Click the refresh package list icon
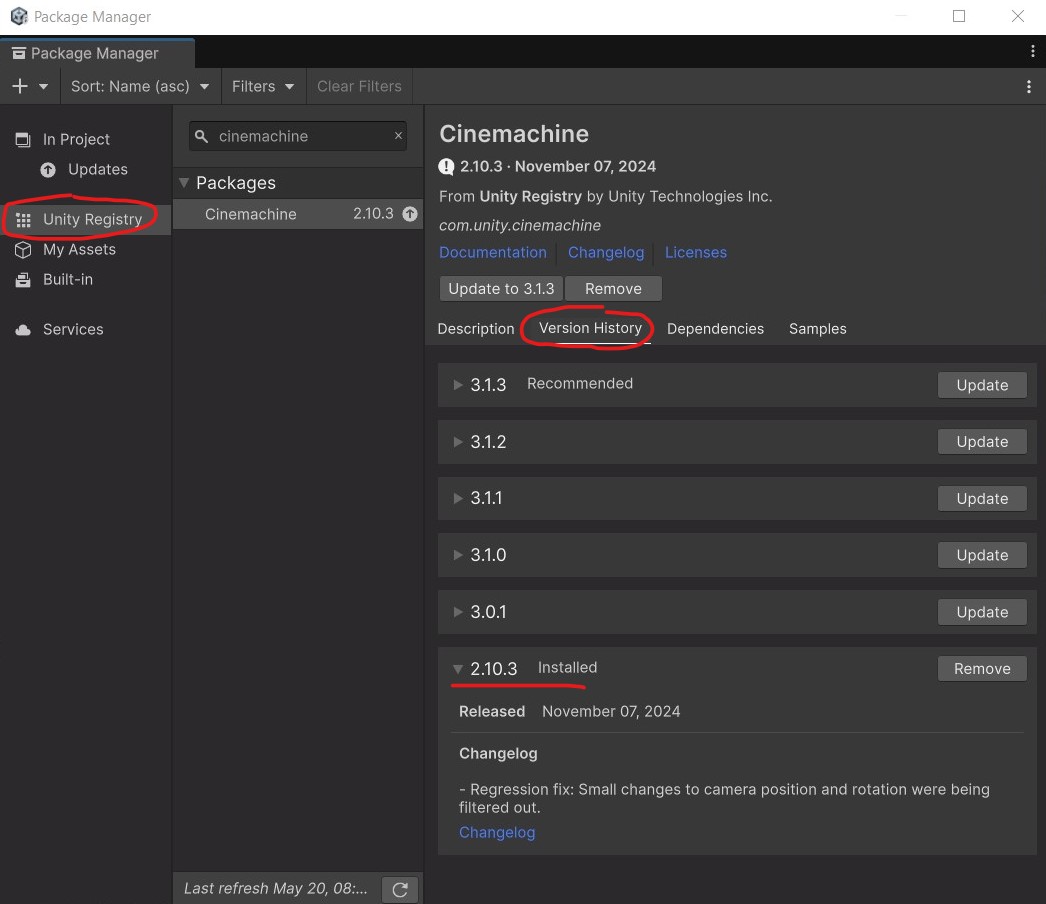Viewport: 1046px width, 904px height. tap(400, 889)
